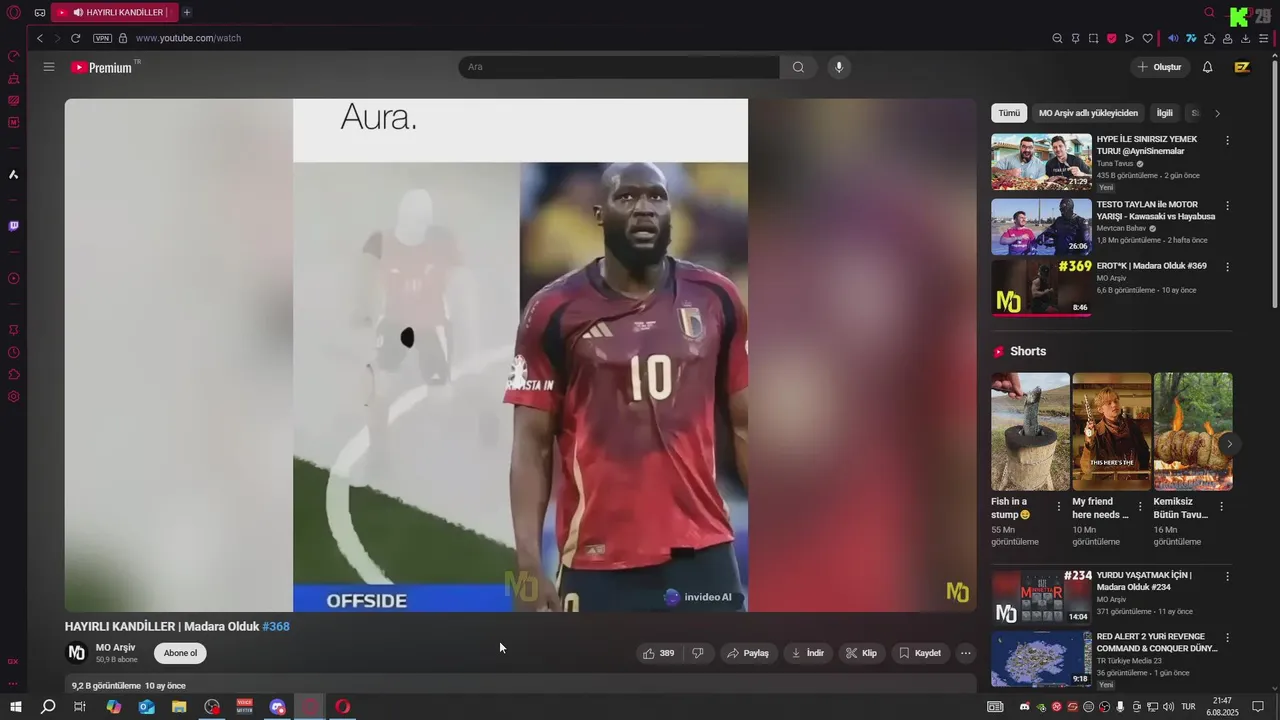Open the Opera easy setup sliders icon
Viewport: 1280px width, 720px height.
pyautogui.click(x=1264, y=38)
